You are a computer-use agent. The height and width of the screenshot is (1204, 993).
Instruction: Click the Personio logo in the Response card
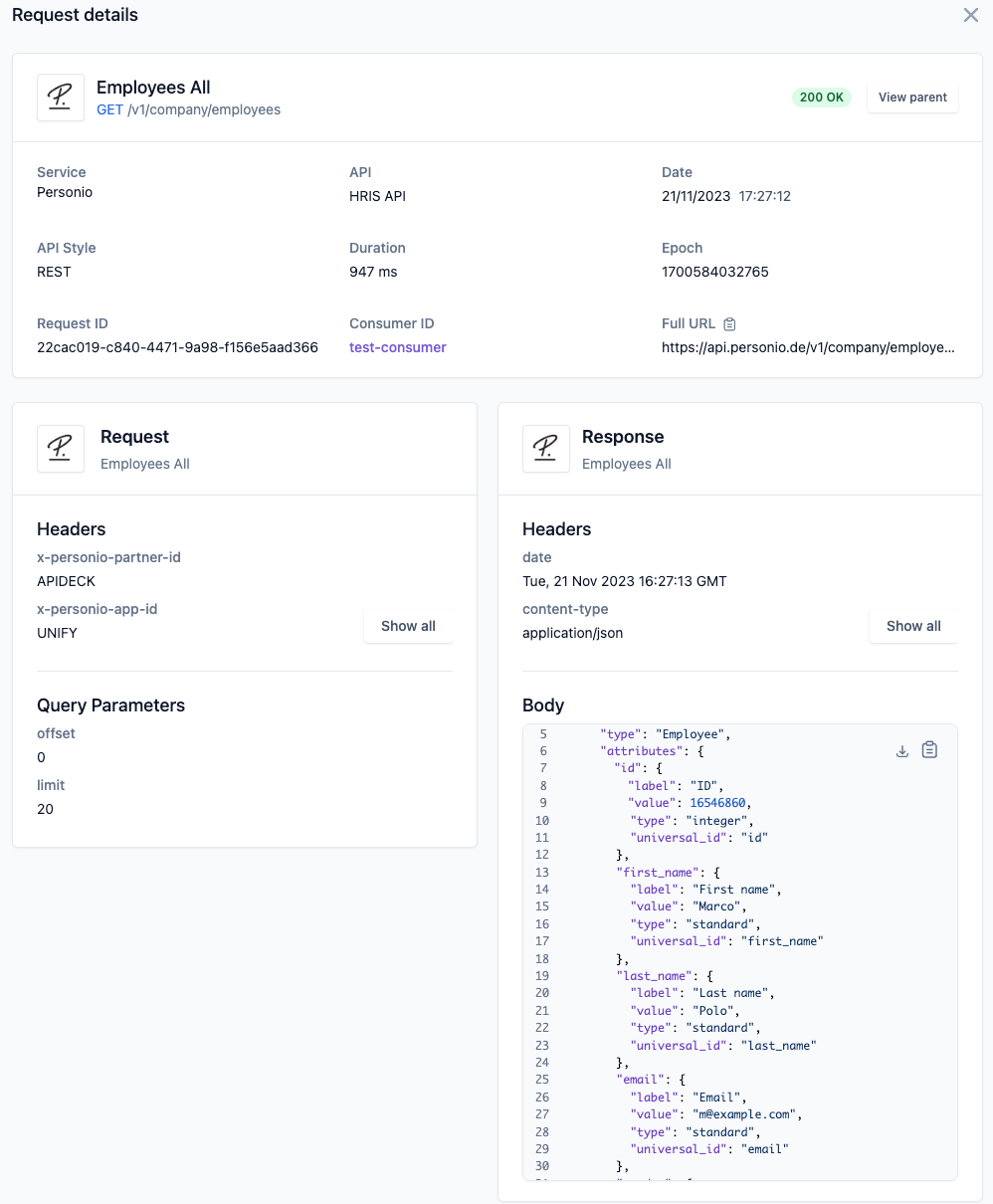[546, 449]
